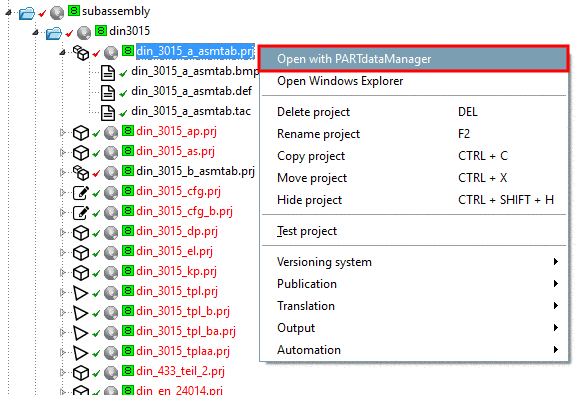Screen dimensions: 583x395
Task: Select file din_3015_a_asmtab.tac
Action: click(191, 111)
